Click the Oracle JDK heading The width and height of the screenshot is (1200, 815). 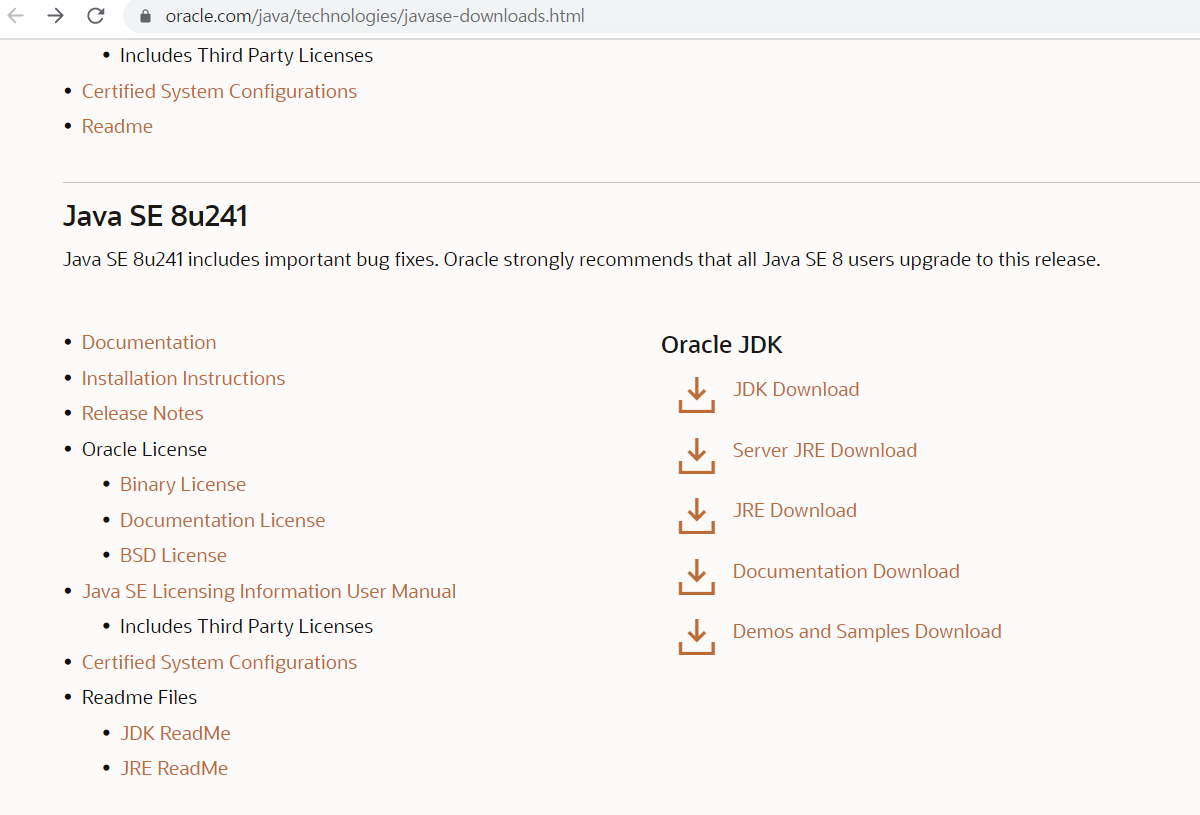pos(722,345)
